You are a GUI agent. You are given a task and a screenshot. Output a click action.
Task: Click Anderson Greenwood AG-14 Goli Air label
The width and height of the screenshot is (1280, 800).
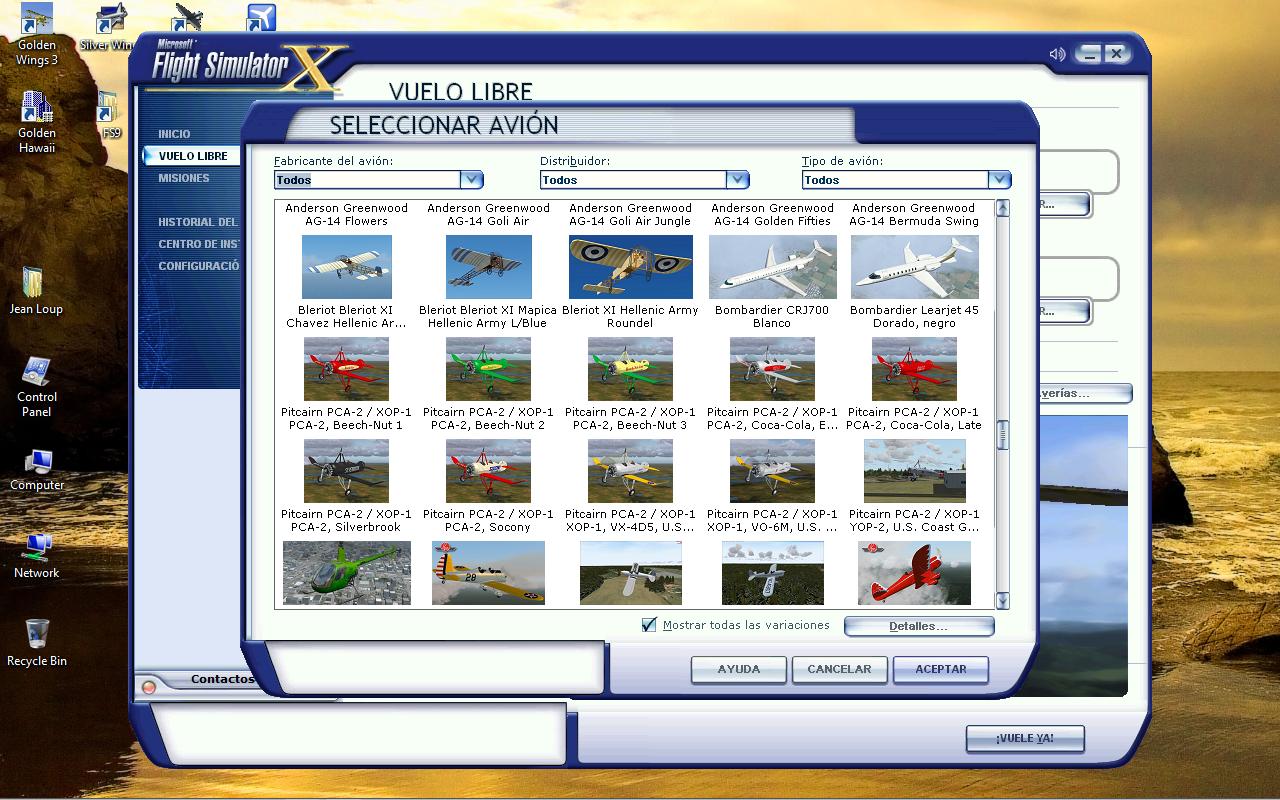coord(489,215)
